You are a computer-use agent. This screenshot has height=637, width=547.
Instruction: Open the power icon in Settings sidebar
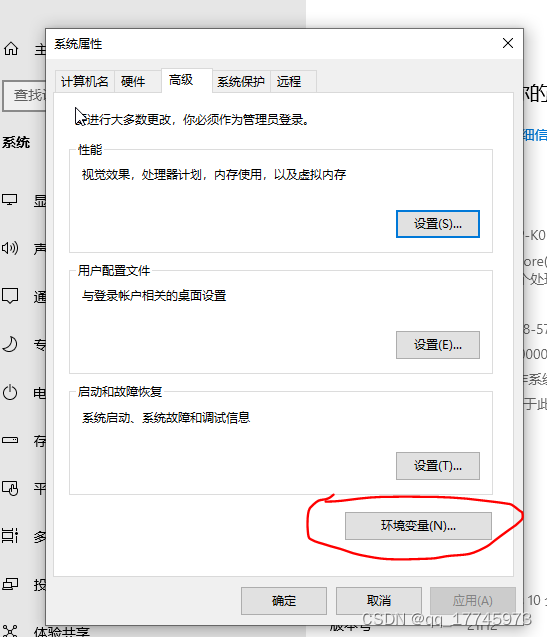tap(10, 392)
